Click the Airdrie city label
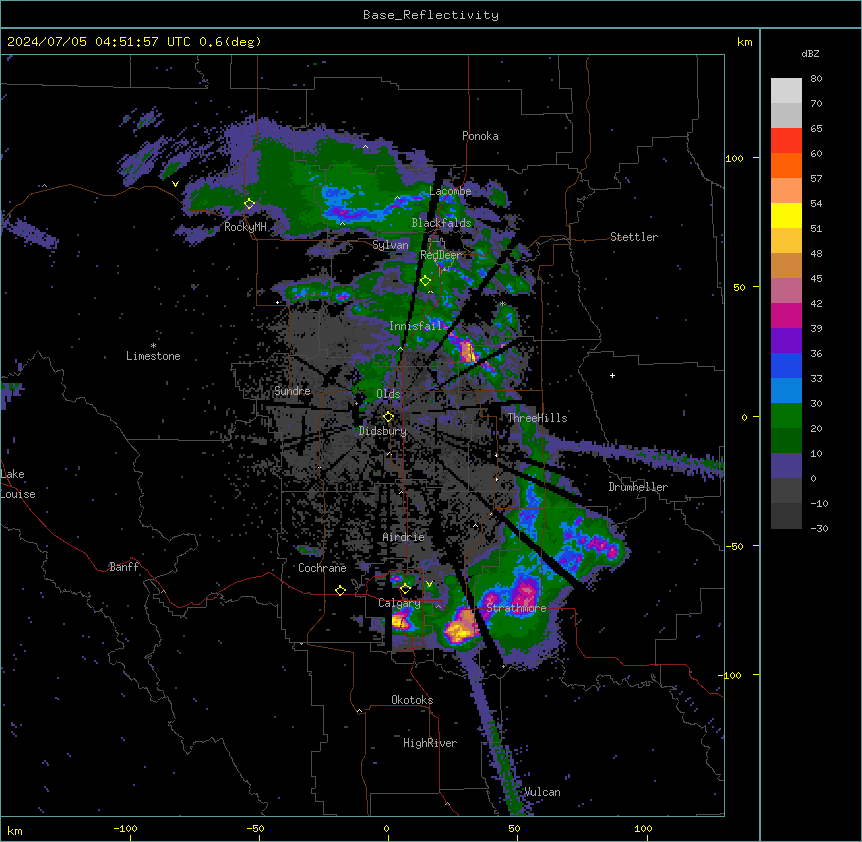The width and height of the screenshot is (862, 842). point(404,537)
